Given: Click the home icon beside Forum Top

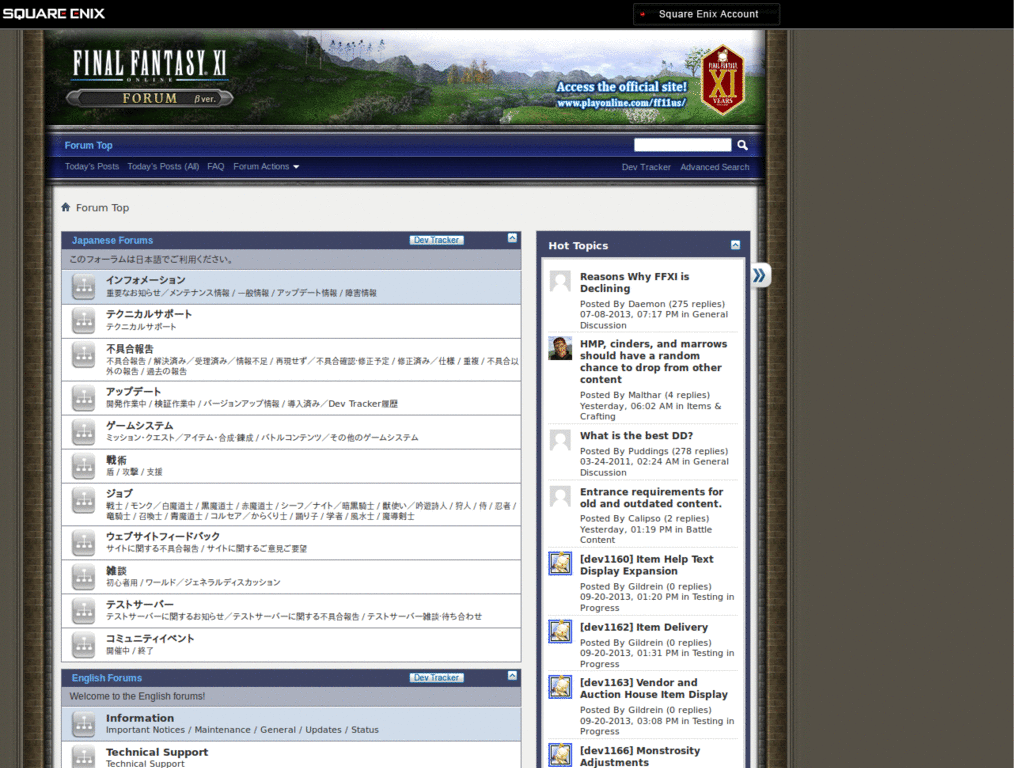Looking at the screenshot, I should tap(65, 207).
